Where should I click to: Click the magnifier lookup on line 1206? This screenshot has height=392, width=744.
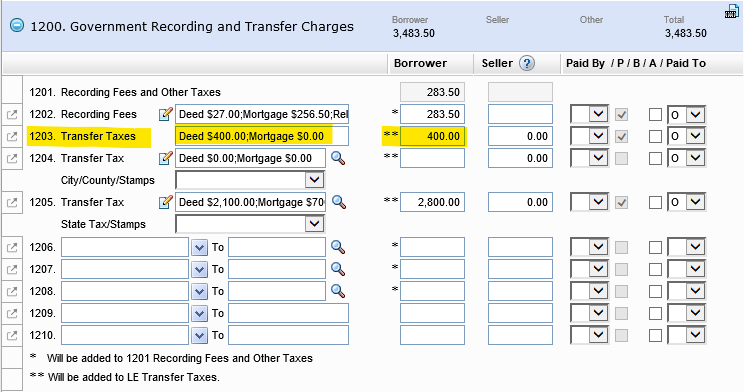tap(338, 247)
